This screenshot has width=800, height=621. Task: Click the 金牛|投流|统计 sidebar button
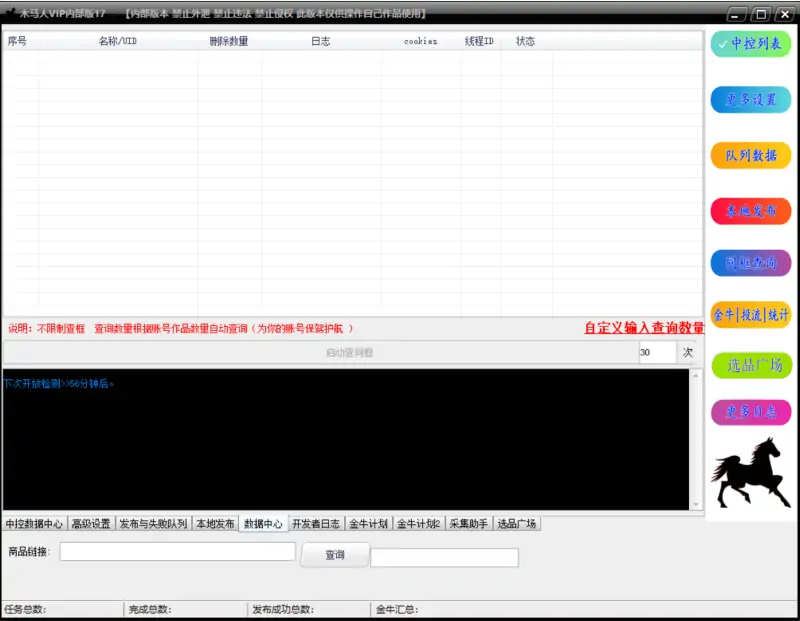pyautogui.click(x=751, y=315)
